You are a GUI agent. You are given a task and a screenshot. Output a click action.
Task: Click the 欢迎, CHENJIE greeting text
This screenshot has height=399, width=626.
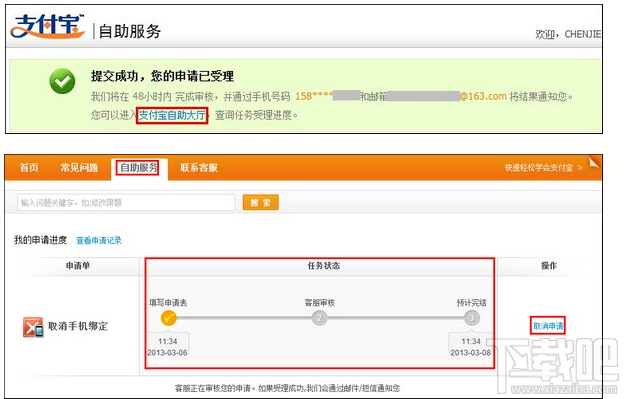568,34
